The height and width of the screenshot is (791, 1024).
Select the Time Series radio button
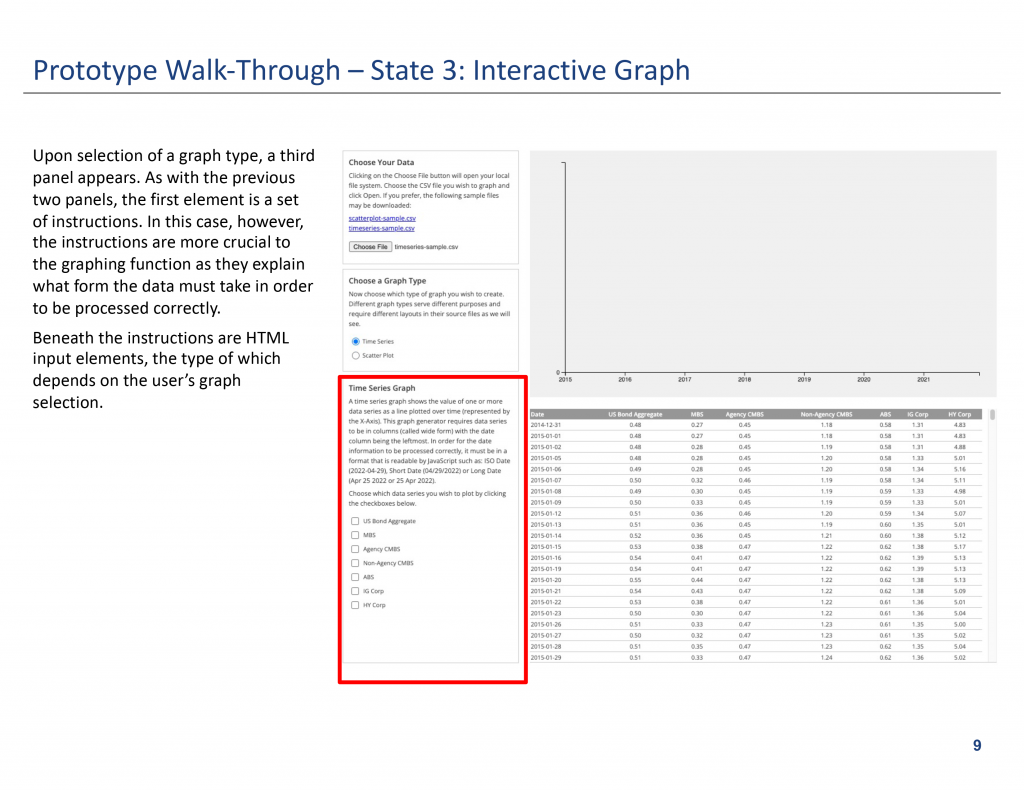356,341
